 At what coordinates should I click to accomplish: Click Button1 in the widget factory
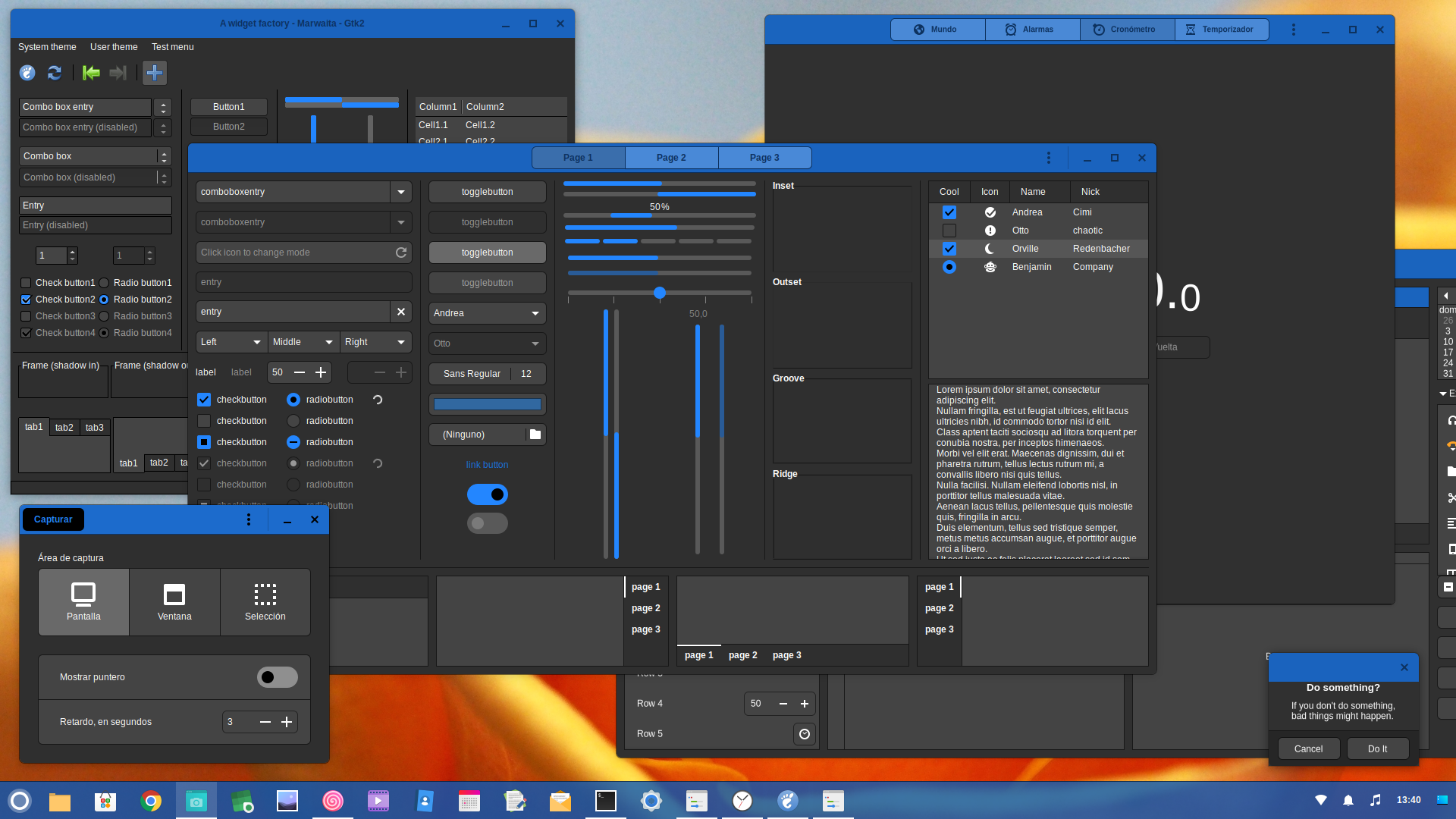tap(228, 106)
